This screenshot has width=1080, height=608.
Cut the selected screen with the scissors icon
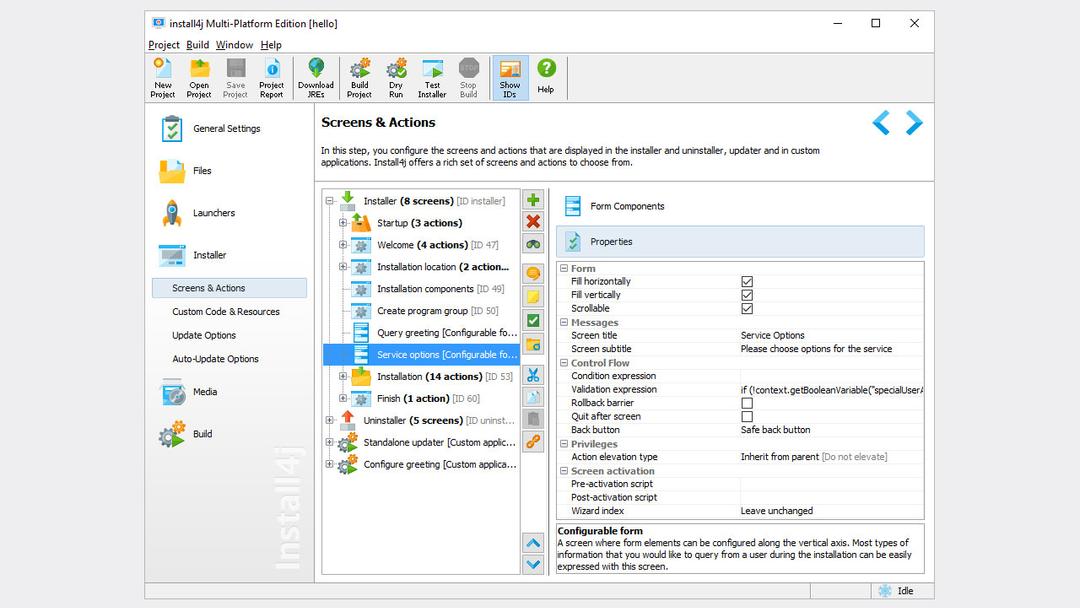532,374
